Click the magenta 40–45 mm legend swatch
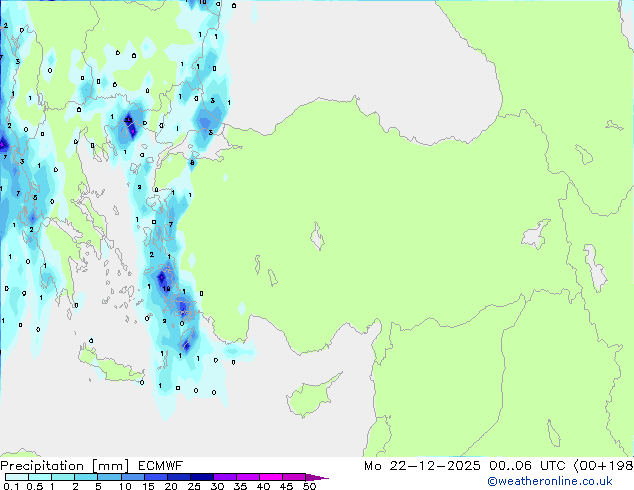Image resolution: width=634 pixels, height=490 pixels. coord(272,478)
